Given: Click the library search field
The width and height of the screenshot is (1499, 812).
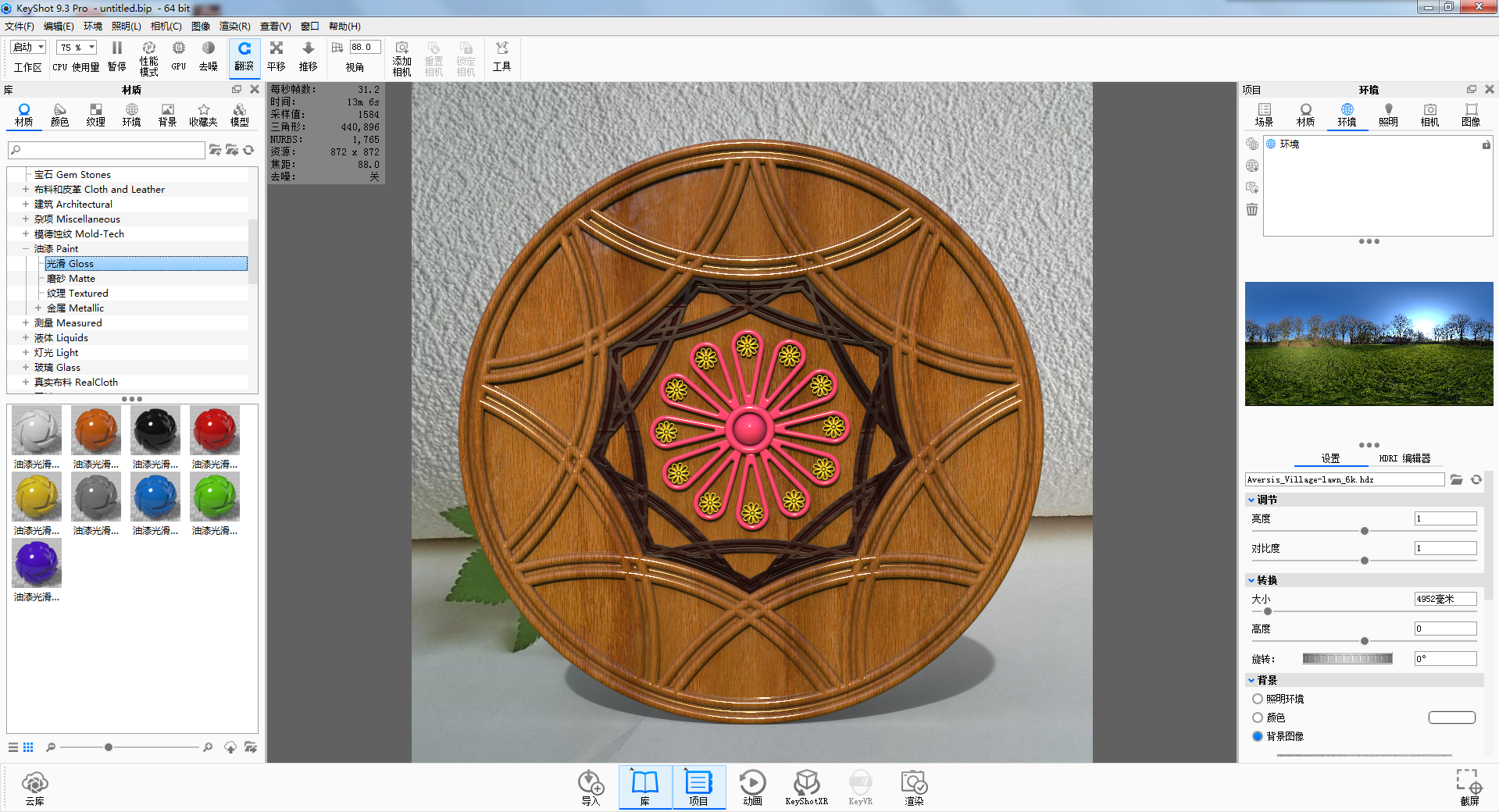Looking at the screenshot, I should [x=106, y=150].
